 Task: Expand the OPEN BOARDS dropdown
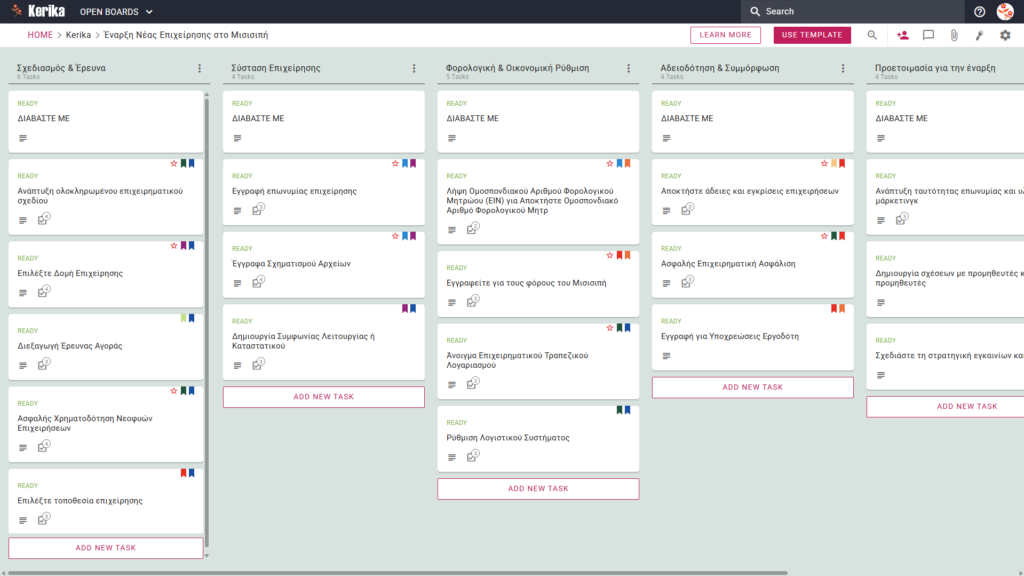(116, 12)
